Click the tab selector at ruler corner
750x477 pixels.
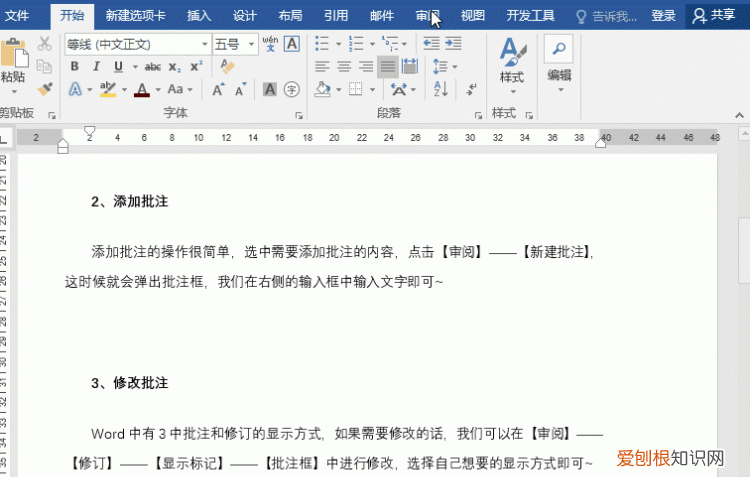(4, 139)
